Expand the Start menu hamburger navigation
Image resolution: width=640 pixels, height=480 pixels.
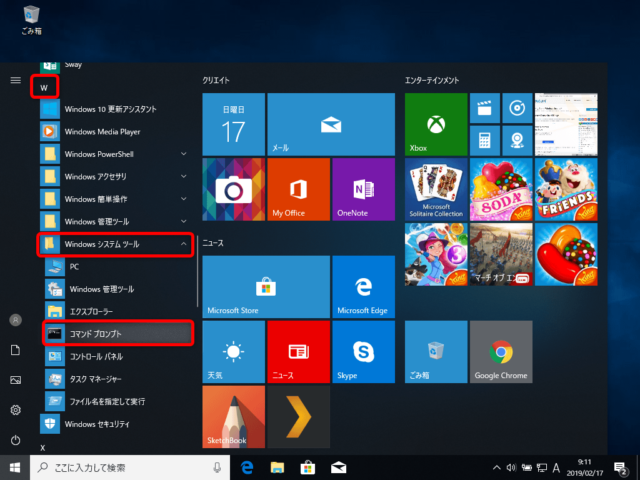16,80
